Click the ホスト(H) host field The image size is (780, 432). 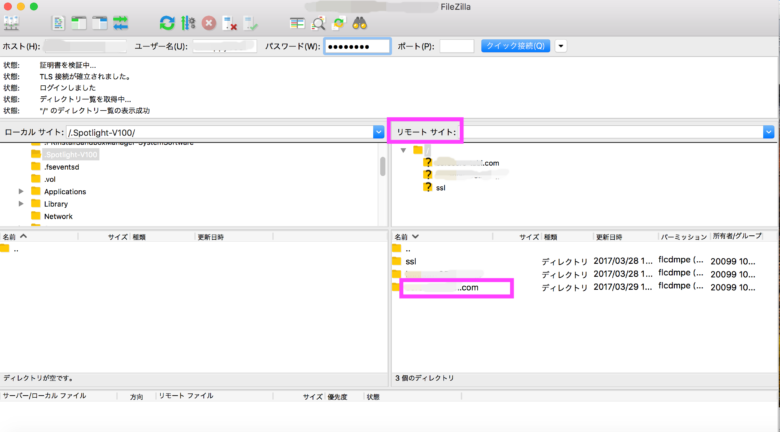[85, 46]
